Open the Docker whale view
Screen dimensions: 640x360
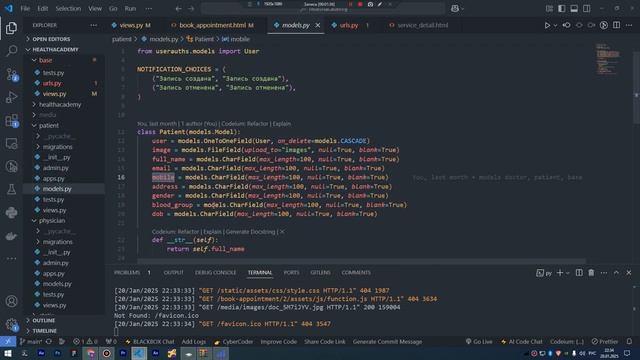point(11,236)
